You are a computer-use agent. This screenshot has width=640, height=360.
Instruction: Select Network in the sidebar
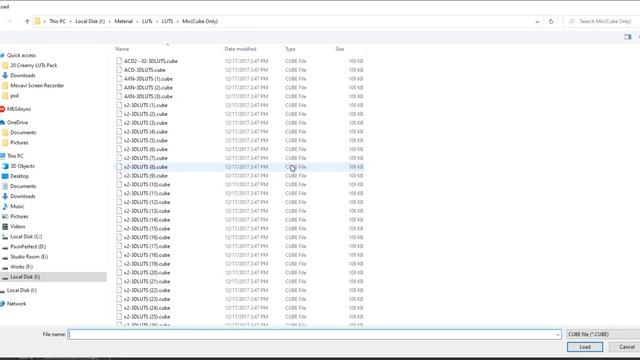(16, 304)
